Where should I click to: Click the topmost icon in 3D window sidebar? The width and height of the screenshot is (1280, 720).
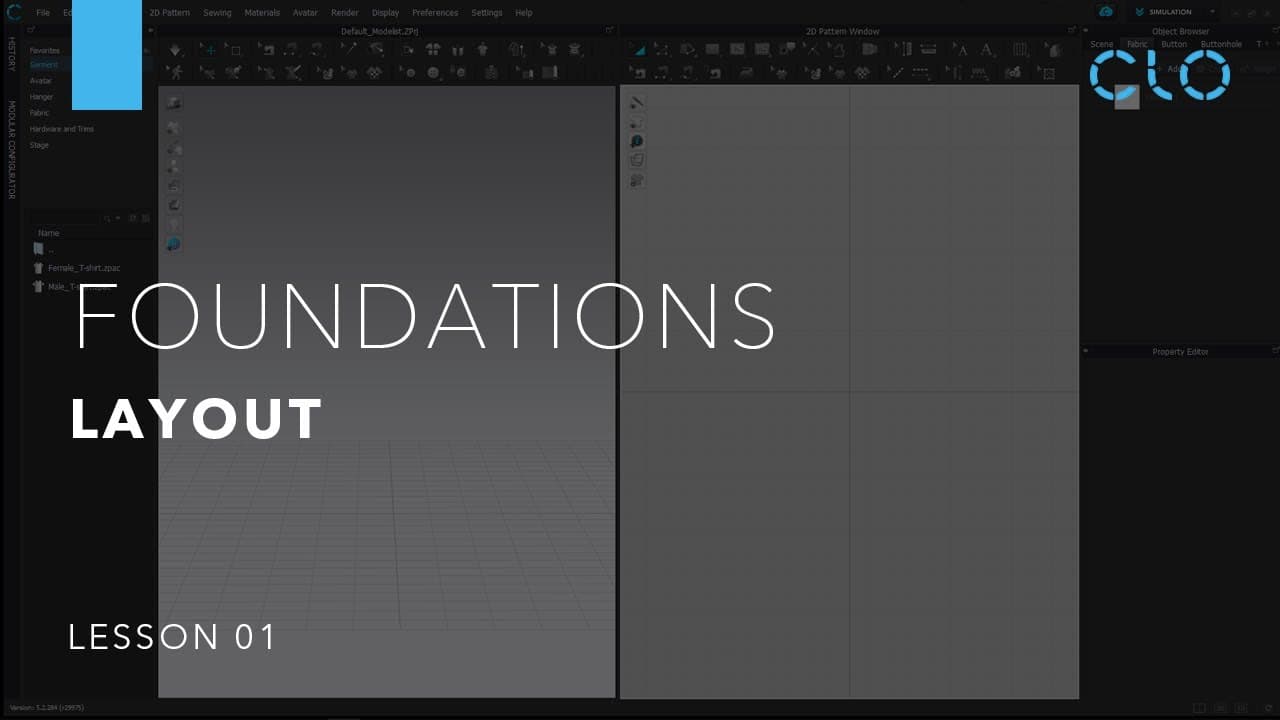173,103
